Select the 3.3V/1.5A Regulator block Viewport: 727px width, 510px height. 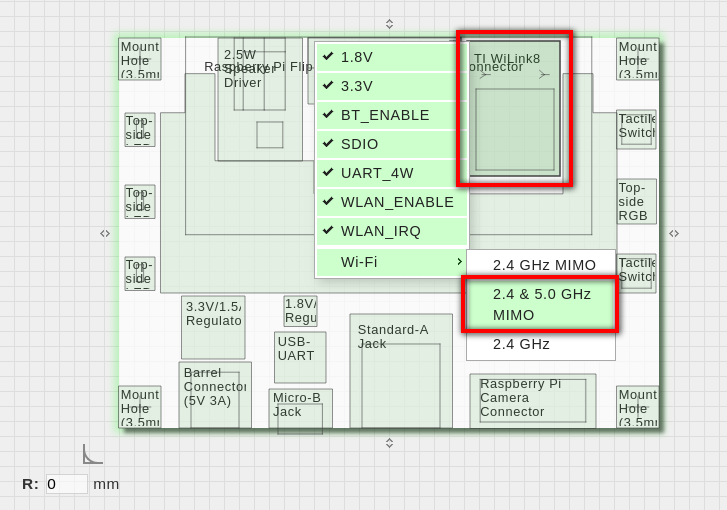click(213, 327)
